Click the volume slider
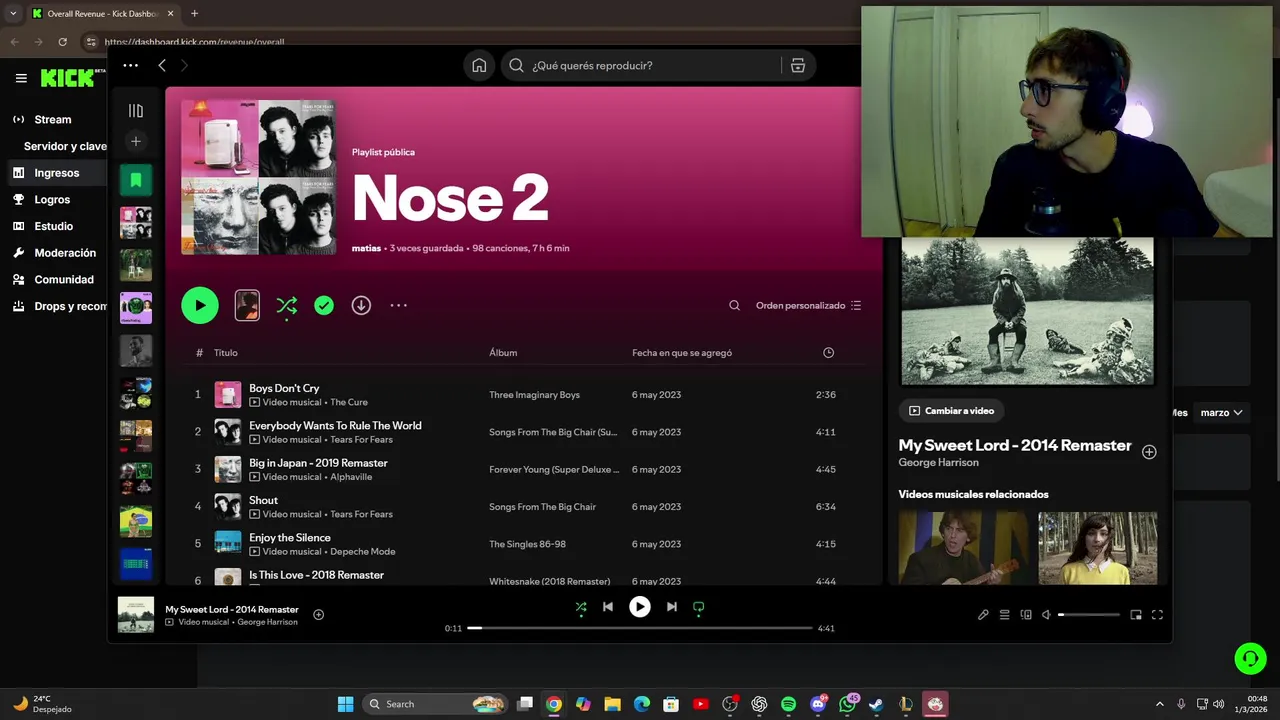 pyautogui.click(x=1088, y=615)
